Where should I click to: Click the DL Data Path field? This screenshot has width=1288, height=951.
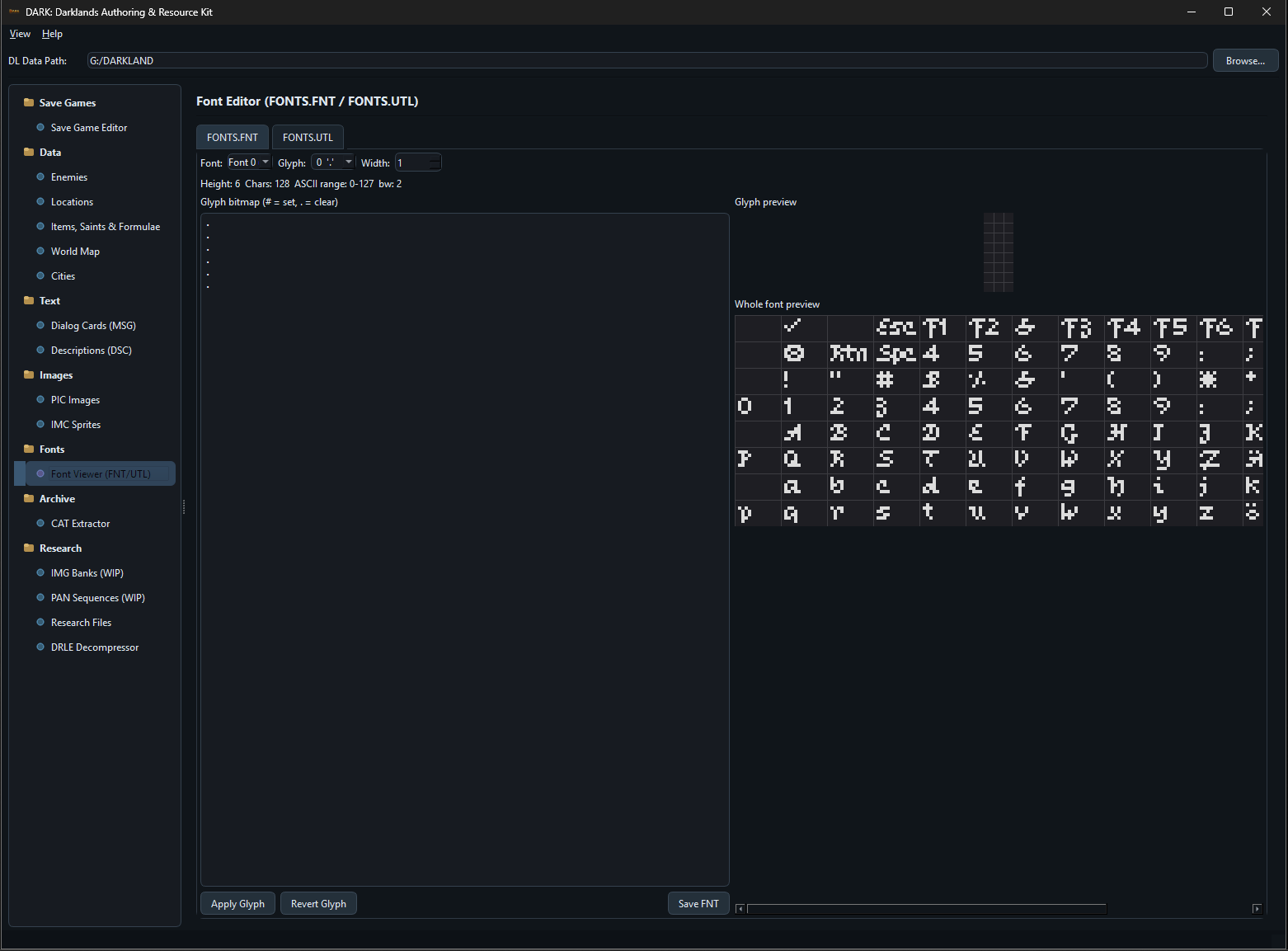coord(647,61)
